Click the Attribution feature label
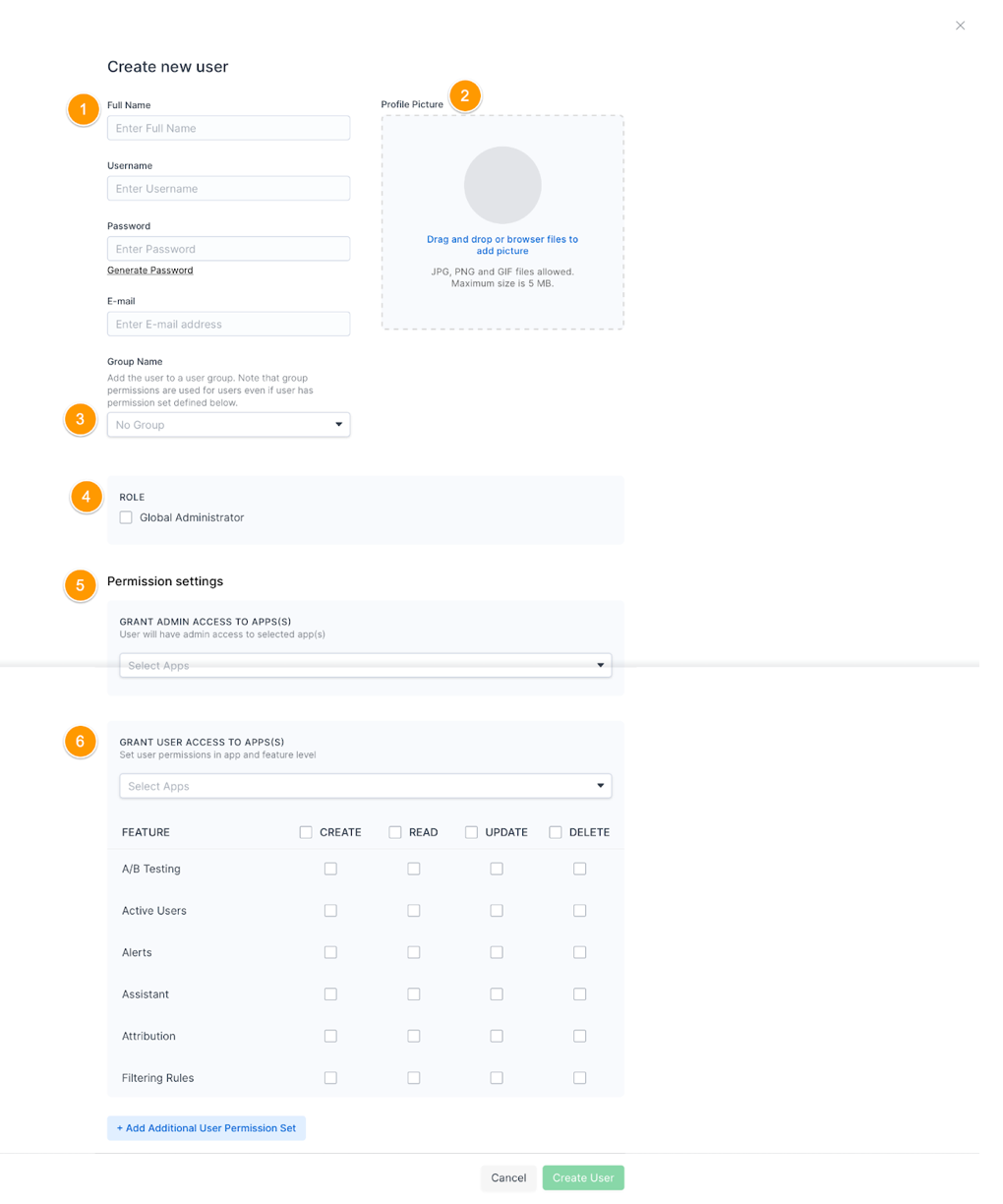Image resolution: width=1003 pixels, height=1204 pixels. pyautogui.click(x=148, y=1036)
